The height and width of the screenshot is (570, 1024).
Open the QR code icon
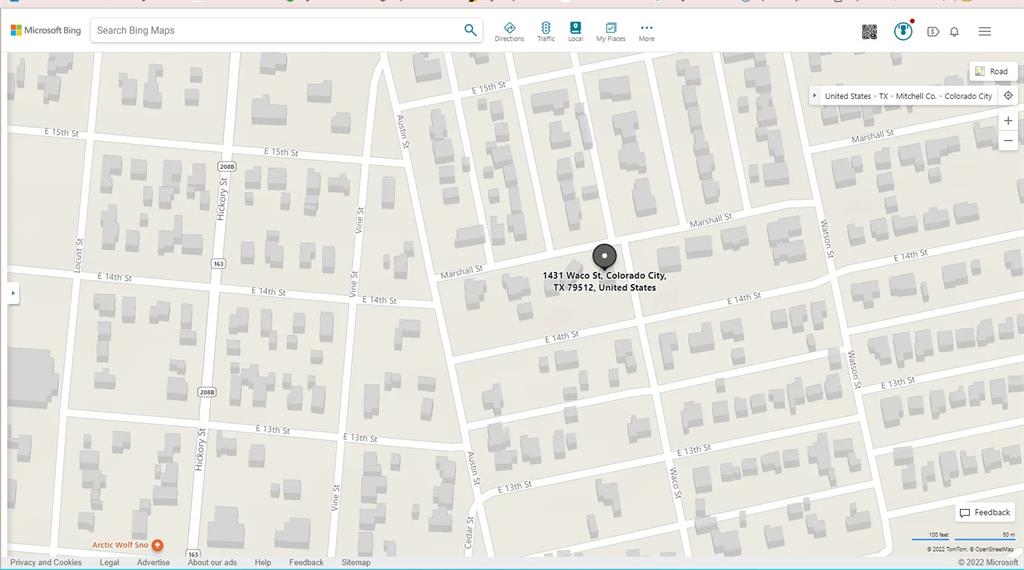click(869, 31)
